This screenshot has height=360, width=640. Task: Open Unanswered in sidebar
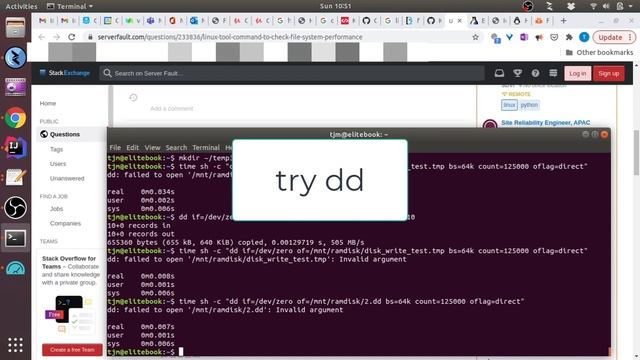(67, 178)
